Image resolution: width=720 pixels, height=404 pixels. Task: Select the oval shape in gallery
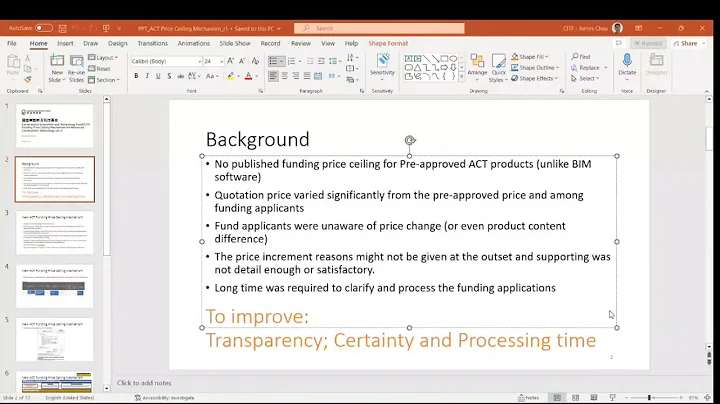[453, 58]
